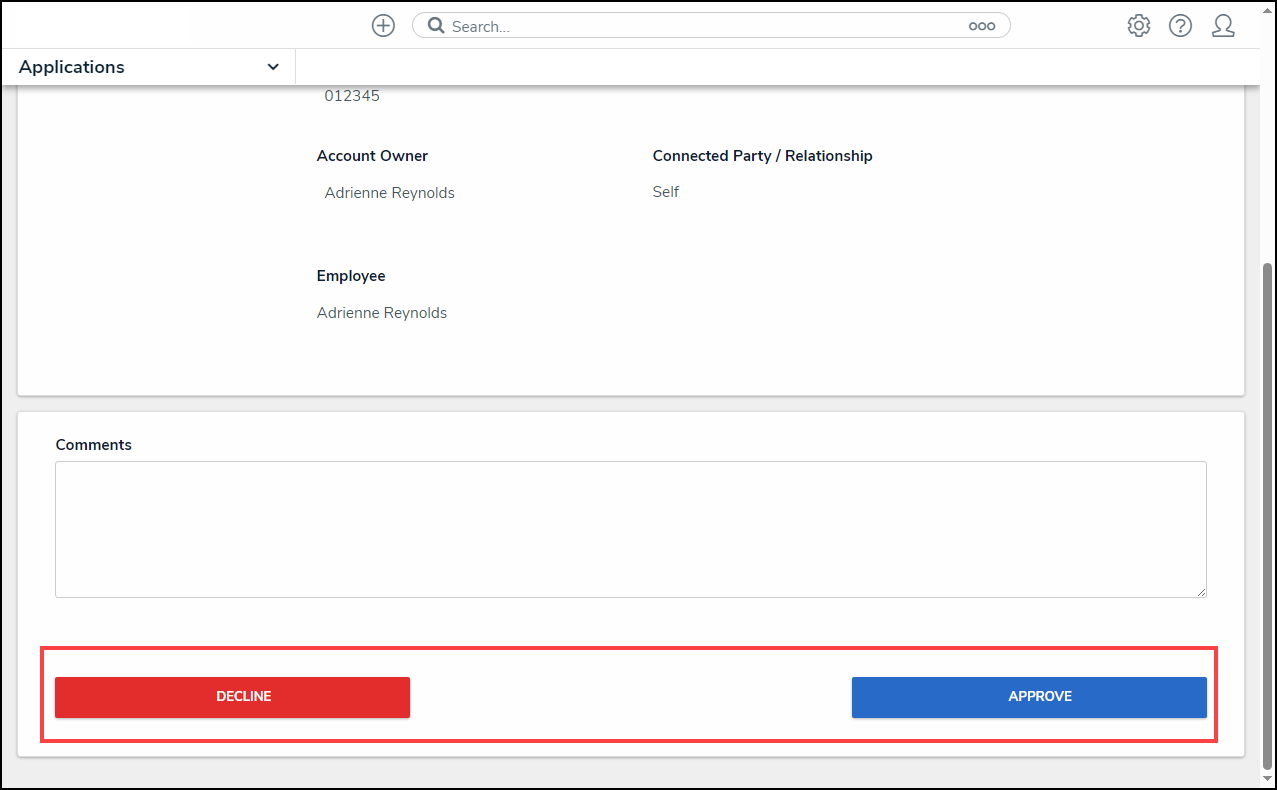Click inside the Search text field
Image resolution: width=1277 pixels, height=790 pixels.
[700, 26]
